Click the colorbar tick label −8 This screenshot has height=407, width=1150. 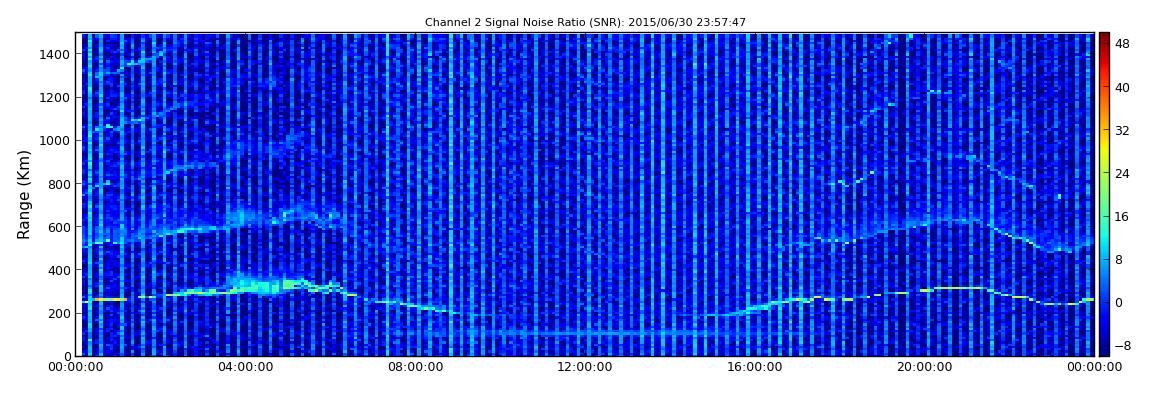coord(1122,345)
